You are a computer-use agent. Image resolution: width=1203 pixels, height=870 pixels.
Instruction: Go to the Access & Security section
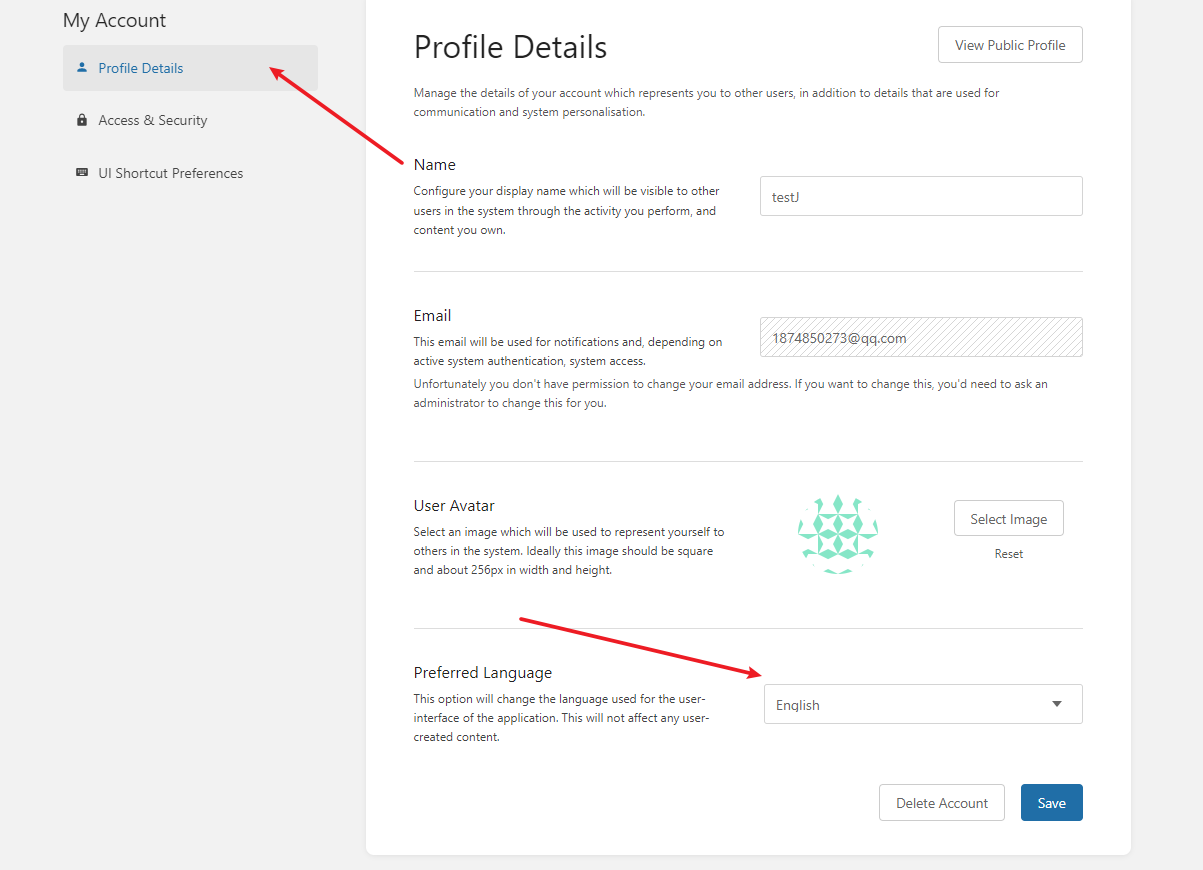tap(153, 120)
